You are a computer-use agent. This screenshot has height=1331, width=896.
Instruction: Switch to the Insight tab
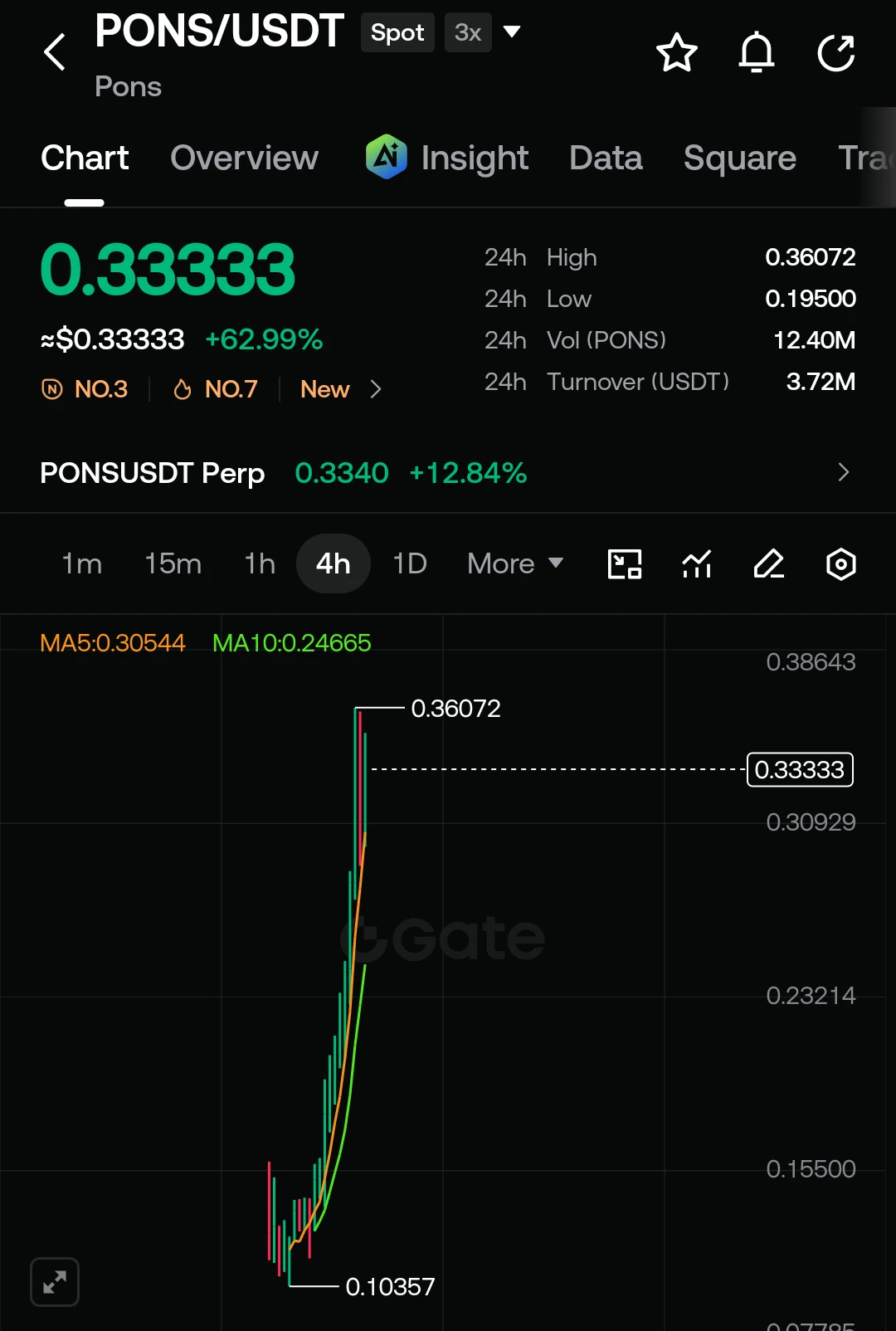[475, 158]
